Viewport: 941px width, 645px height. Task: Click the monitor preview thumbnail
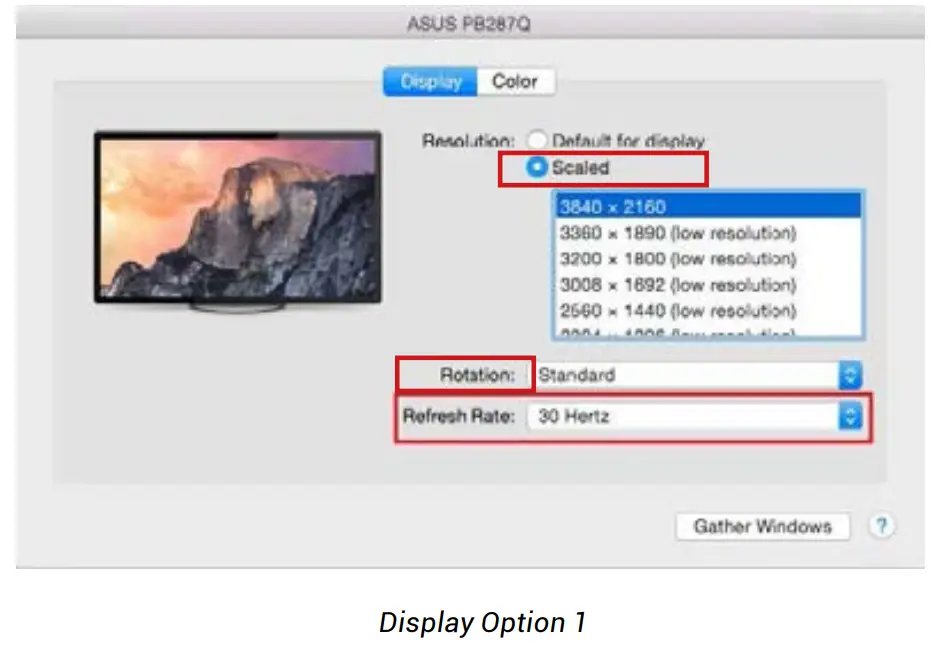[238, 221]
